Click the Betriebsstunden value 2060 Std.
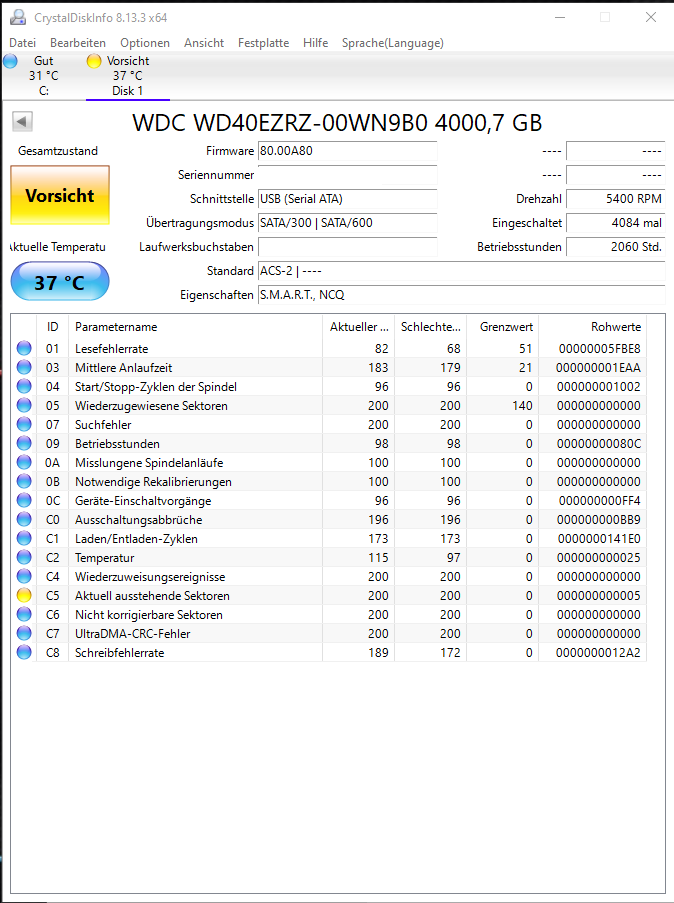Image resolution: width=674 pixels, height=903 pixels. [x=616, y=247]
